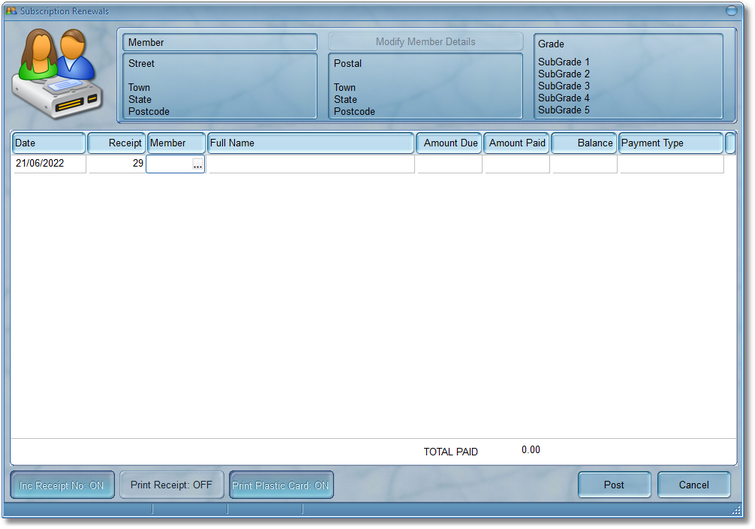Click the date cell 21/06/2022
The width and height of the screenshot is (755, 529).
tap(48, 164)
